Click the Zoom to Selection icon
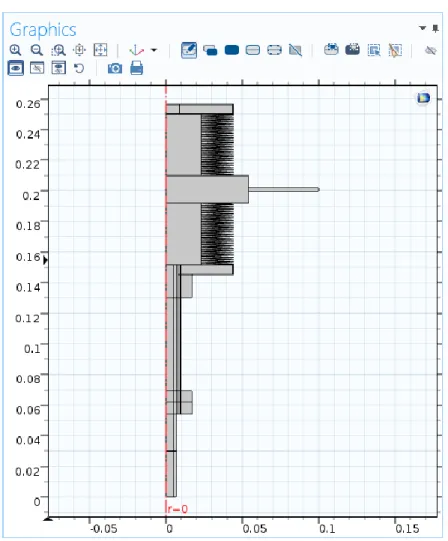This screenshot has height=541, width=448. 79,50
